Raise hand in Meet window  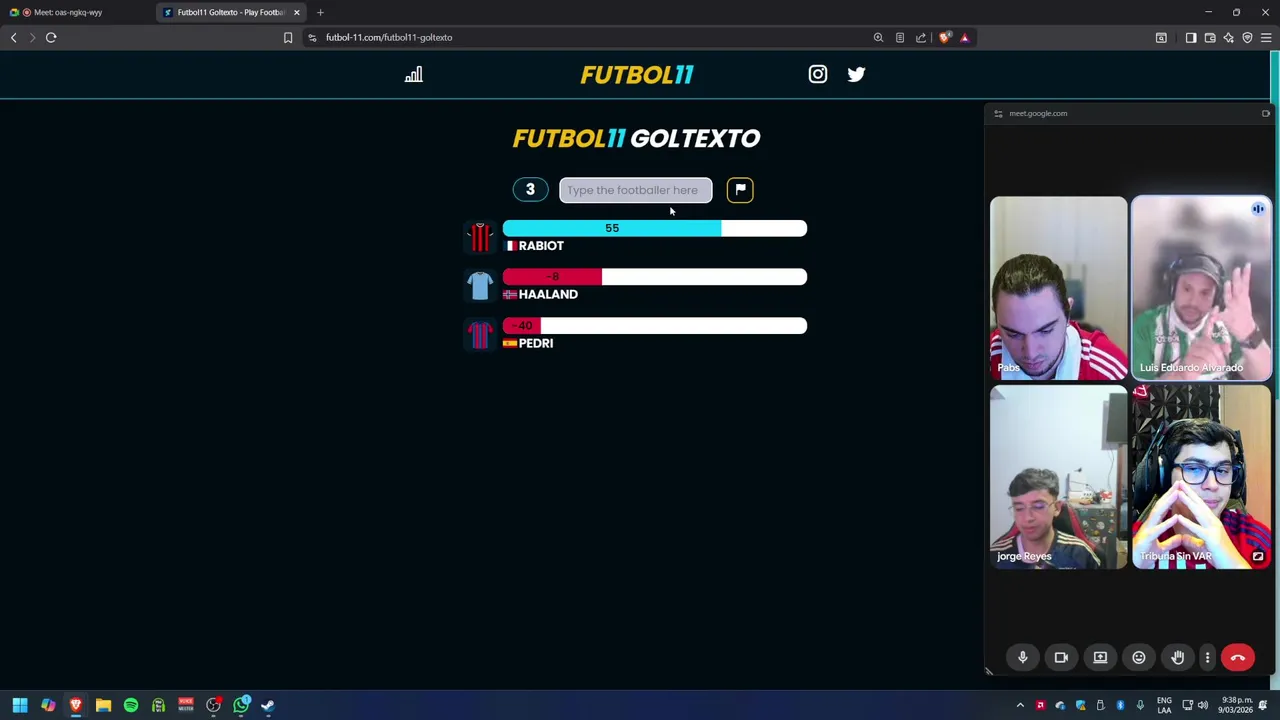point(1178,657)
